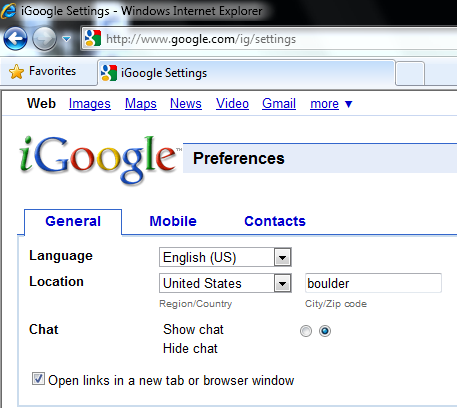457x408 pixels.
Task: Click the browser Back arrow button
Action: point(15,39)
